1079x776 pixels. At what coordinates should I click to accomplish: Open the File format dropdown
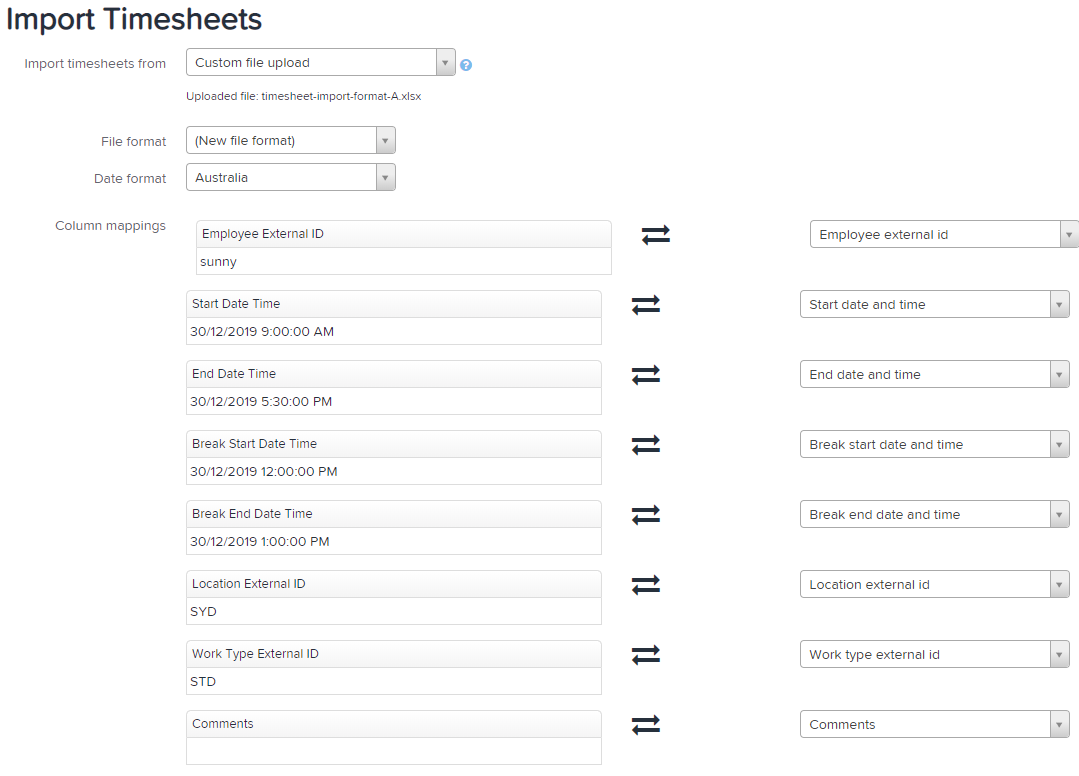[290, 140]
